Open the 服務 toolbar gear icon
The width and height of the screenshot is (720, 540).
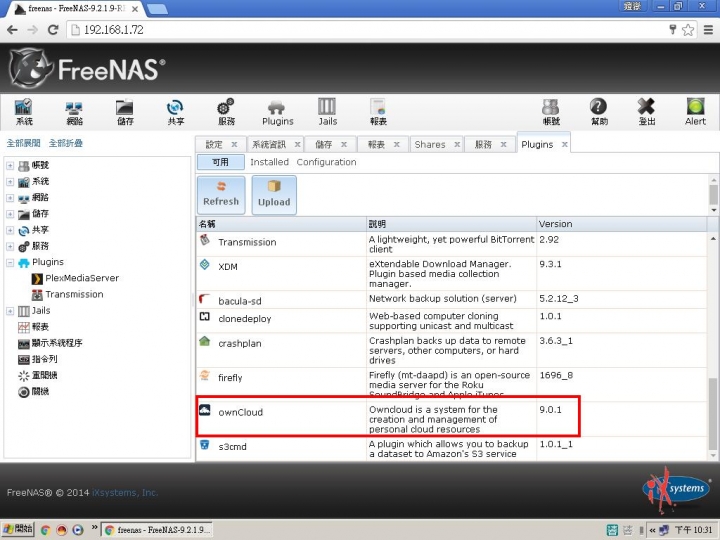pos(225,112)
